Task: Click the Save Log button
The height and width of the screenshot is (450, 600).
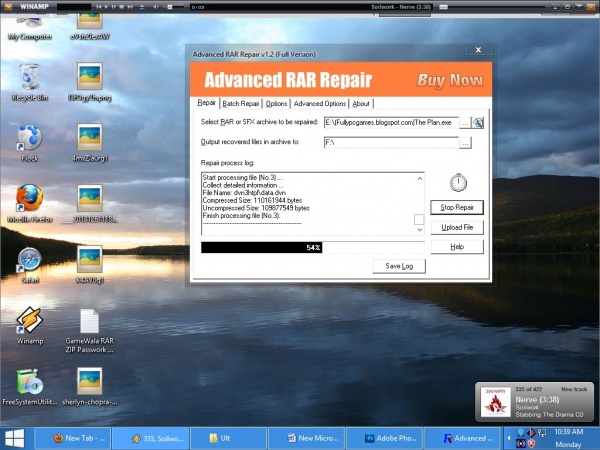Action: pyautogui.click(x=399, y=266)
